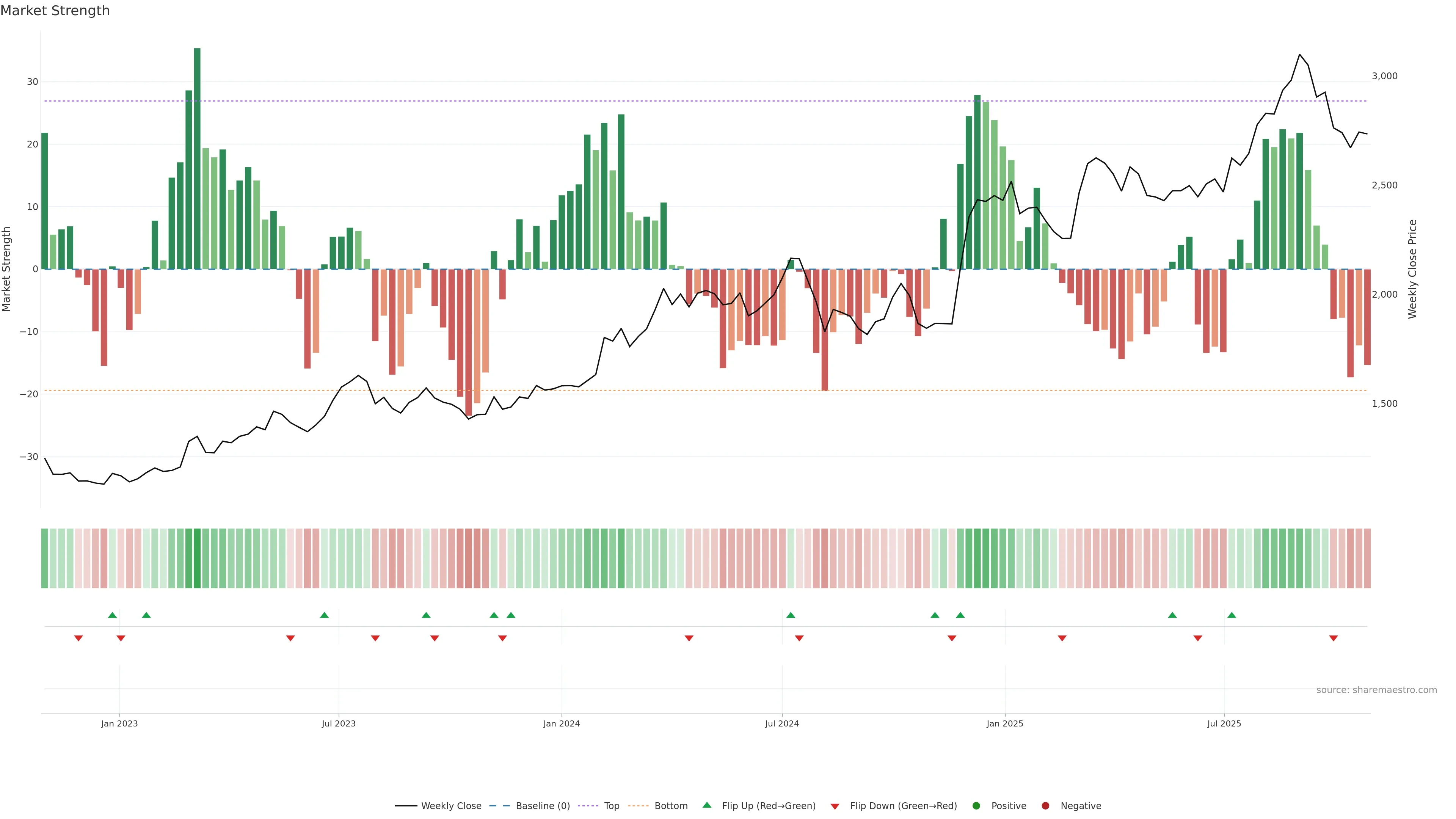Click the green Positive legend dot

pos(976,806)
